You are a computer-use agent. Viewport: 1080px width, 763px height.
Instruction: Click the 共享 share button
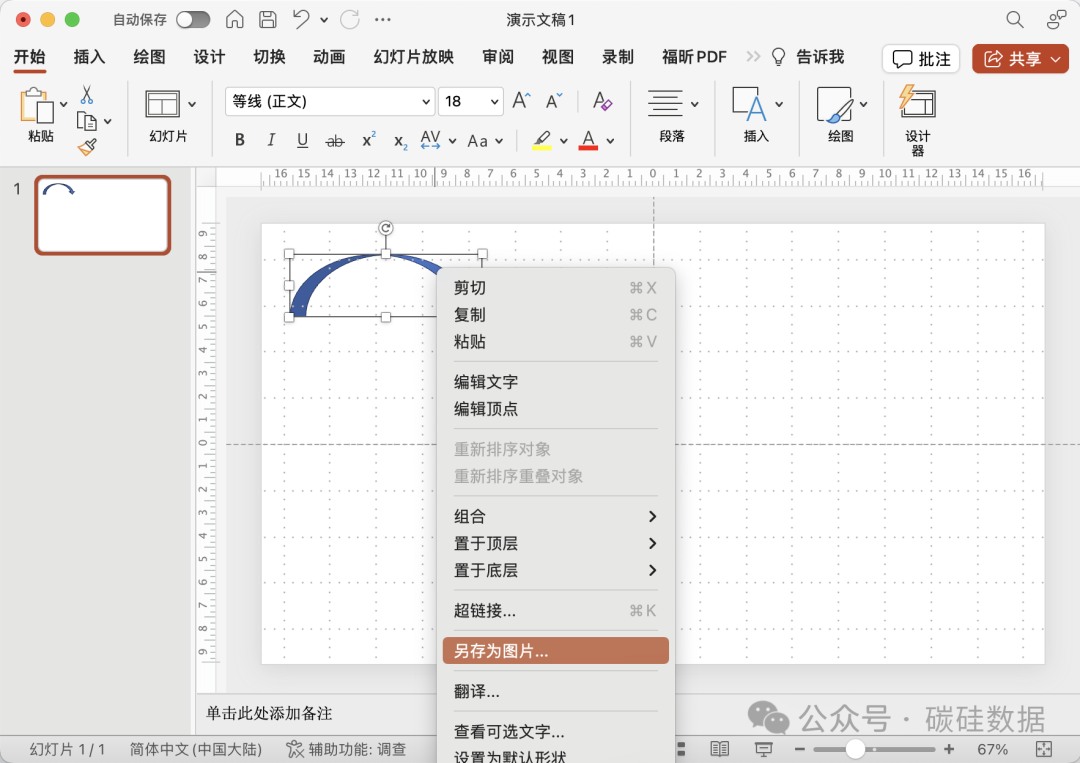pos(1020,59)
